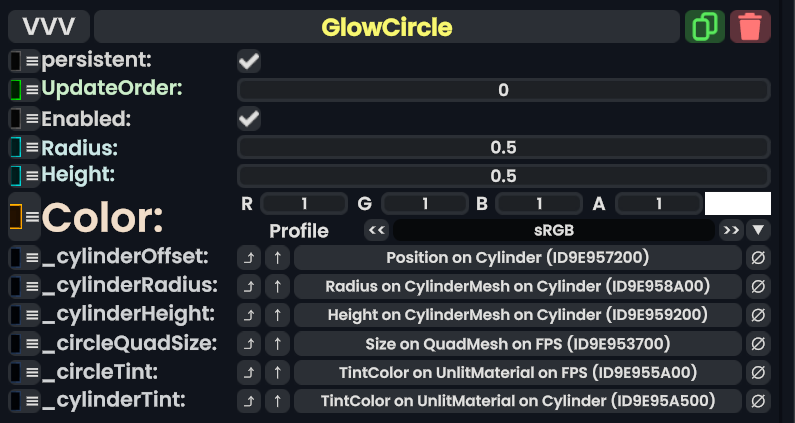Click the Radius value field
795x423 pixels.
tap(503, 148)
